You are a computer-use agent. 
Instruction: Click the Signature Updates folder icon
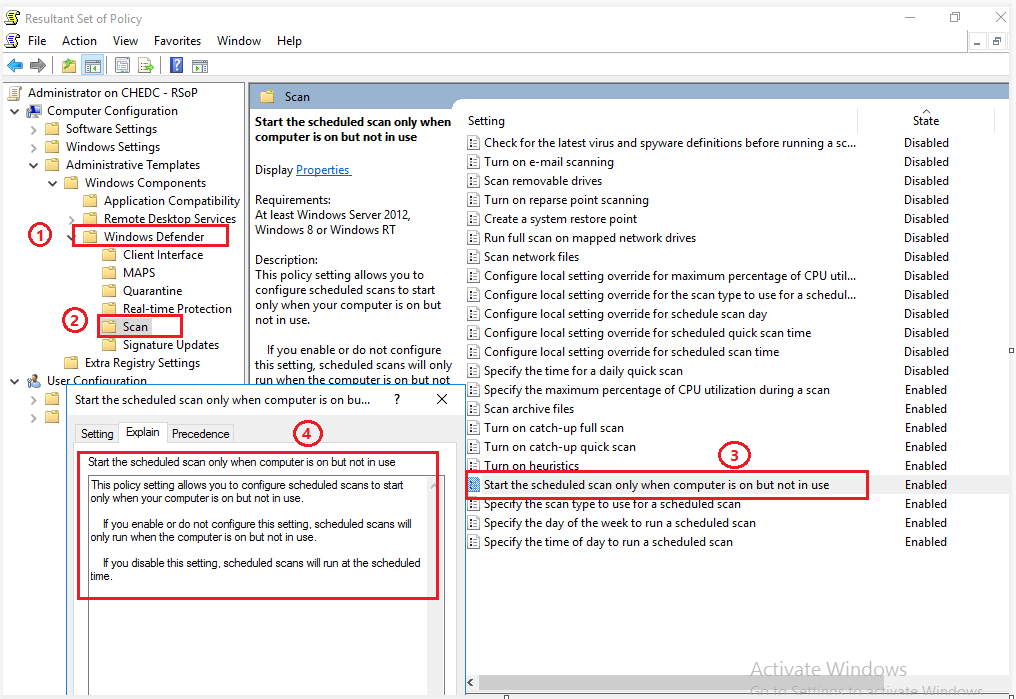[110, 344]
